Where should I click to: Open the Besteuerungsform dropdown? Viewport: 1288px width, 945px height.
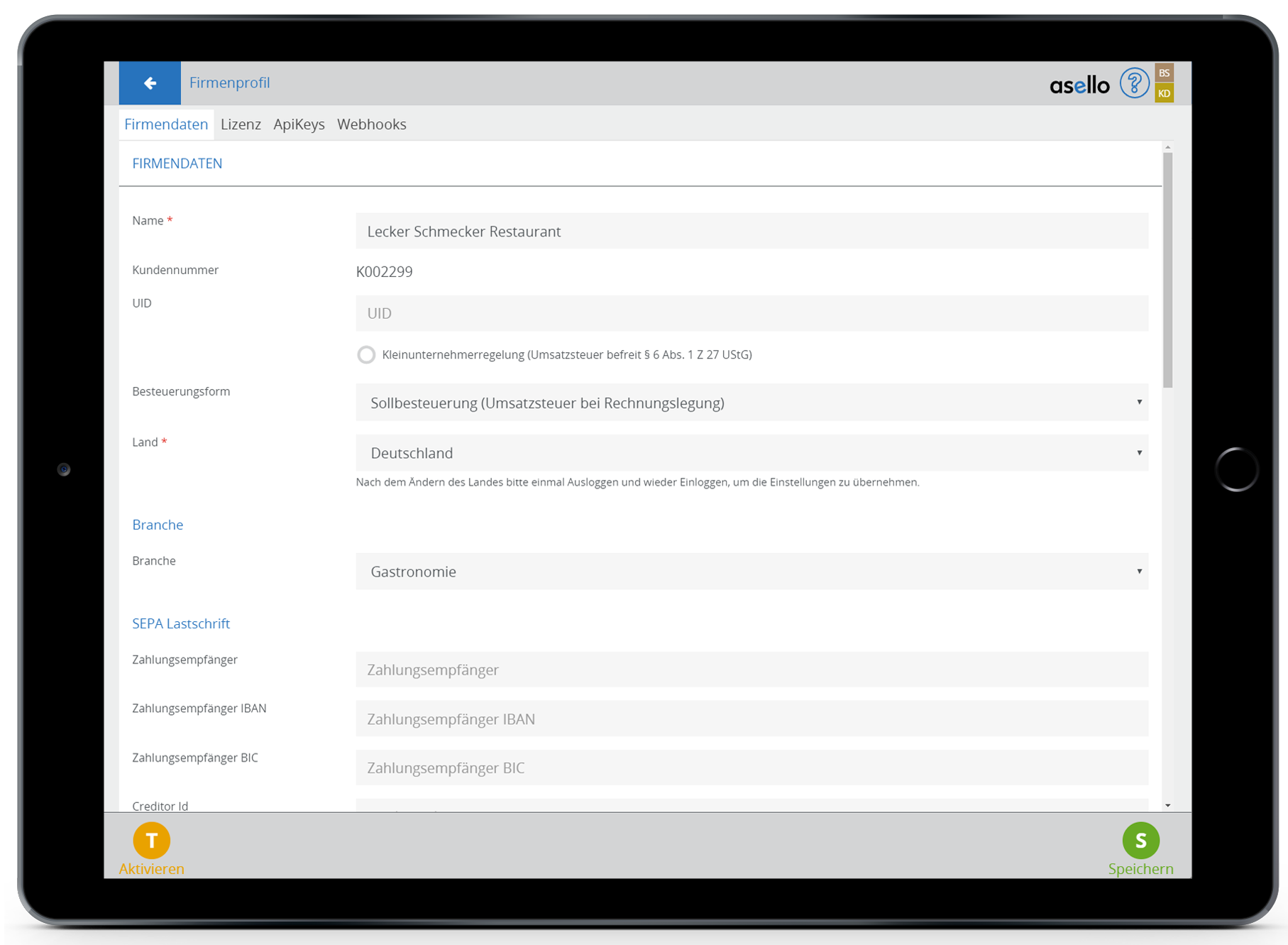click(x=752, y=403)
